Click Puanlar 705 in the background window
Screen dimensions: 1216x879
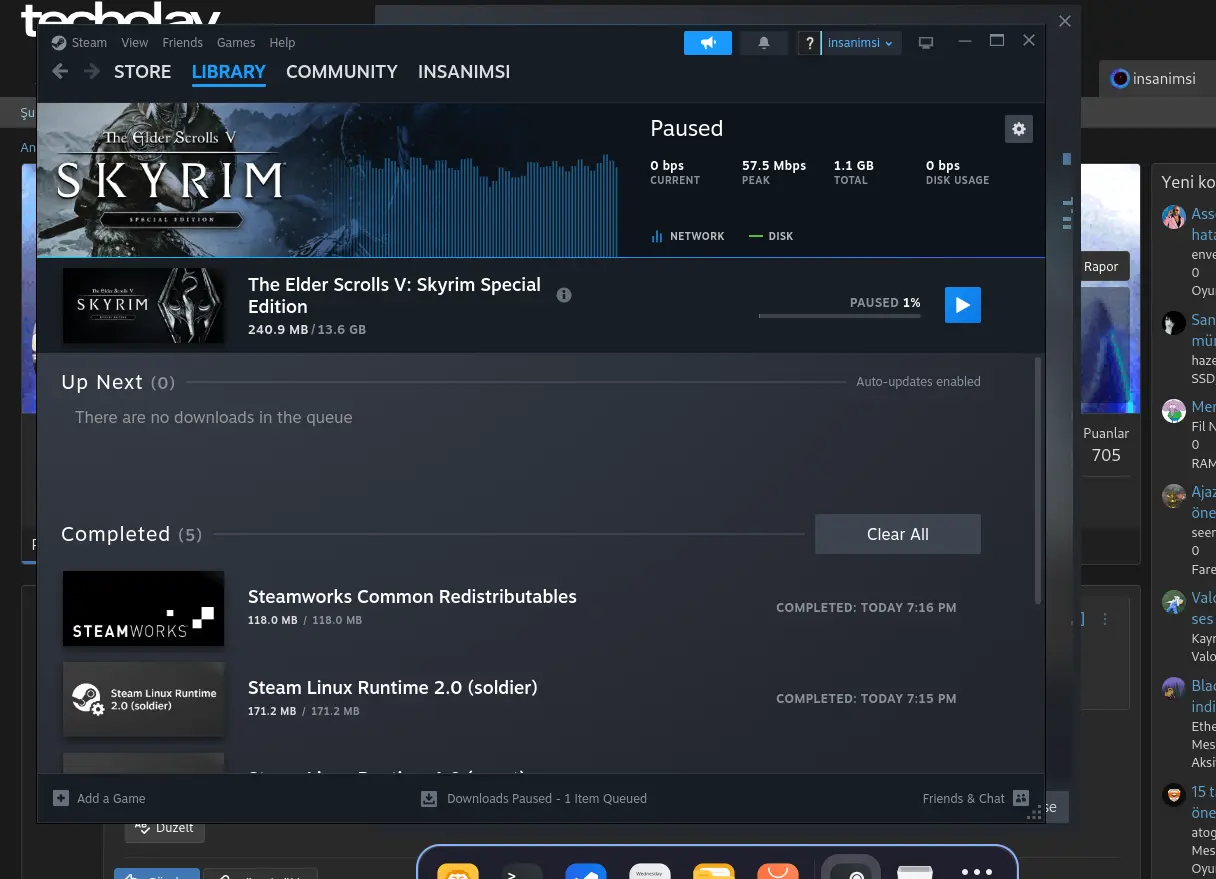[1106, 445]
